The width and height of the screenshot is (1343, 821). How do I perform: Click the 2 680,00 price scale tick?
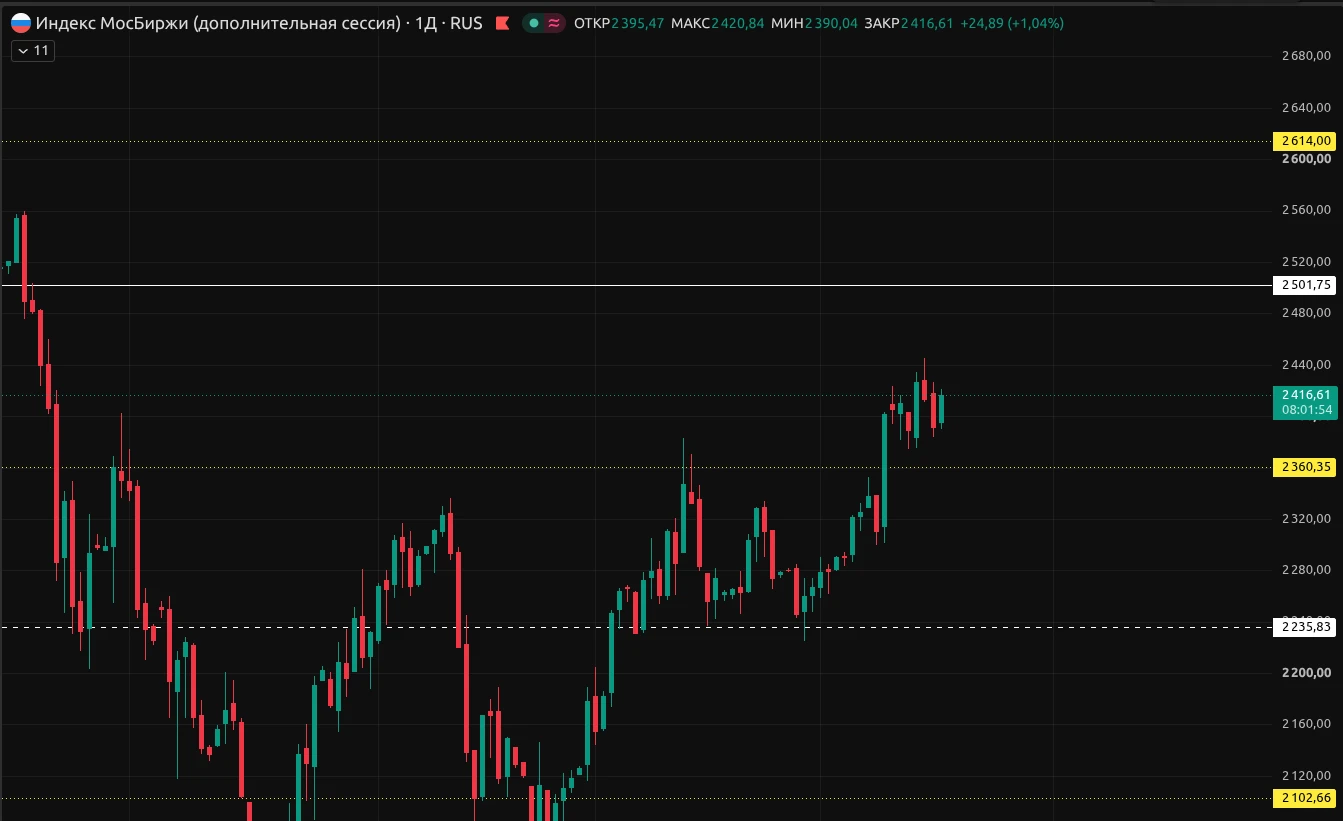pos(1306,56)
